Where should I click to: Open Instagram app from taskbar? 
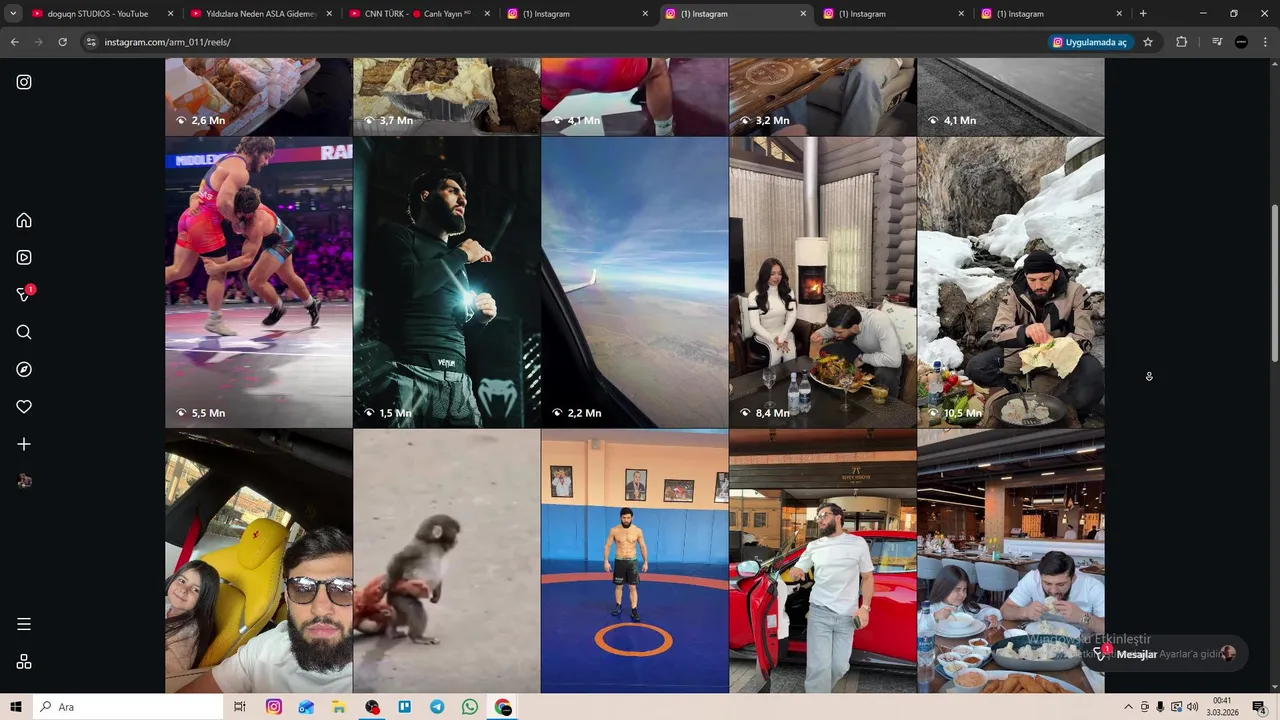click(274, 707)
